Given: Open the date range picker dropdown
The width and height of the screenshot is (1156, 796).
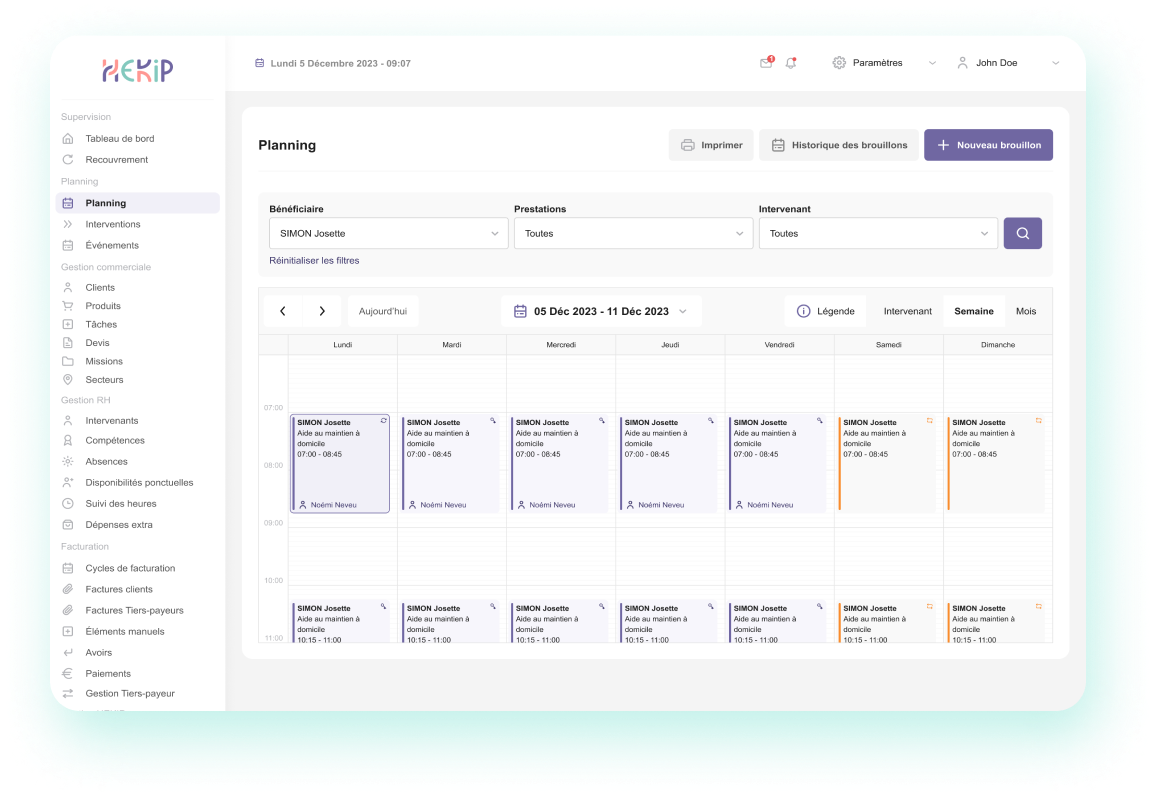Looking at the screenshot, I should pyautogui.click(x=601, y=311).
